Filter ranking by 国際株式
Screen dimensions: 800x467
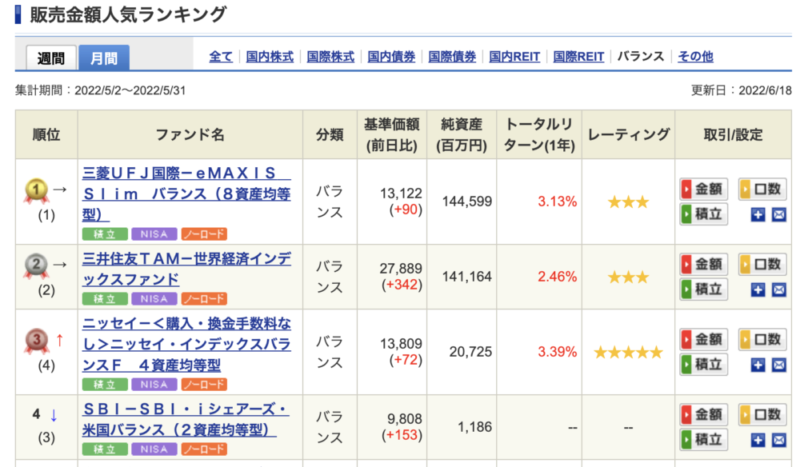click(331, 57)
